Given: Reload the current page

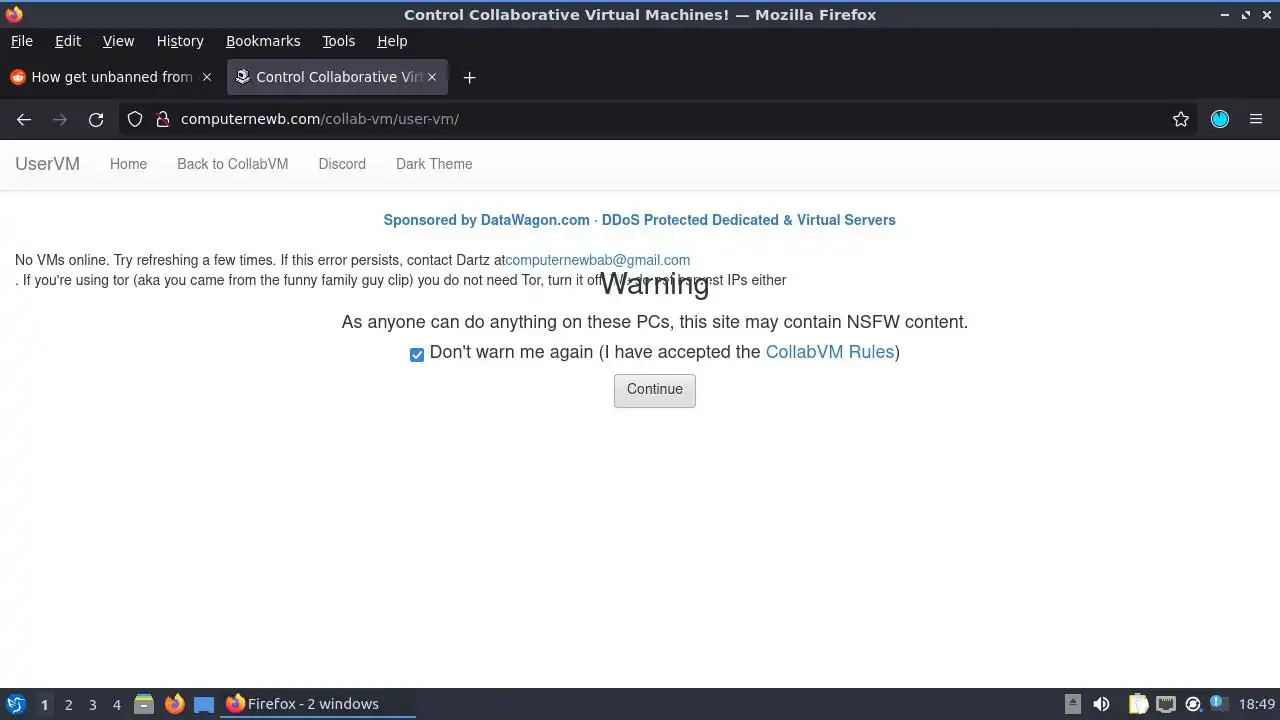Looking at the screenshot, I should 96,119.
